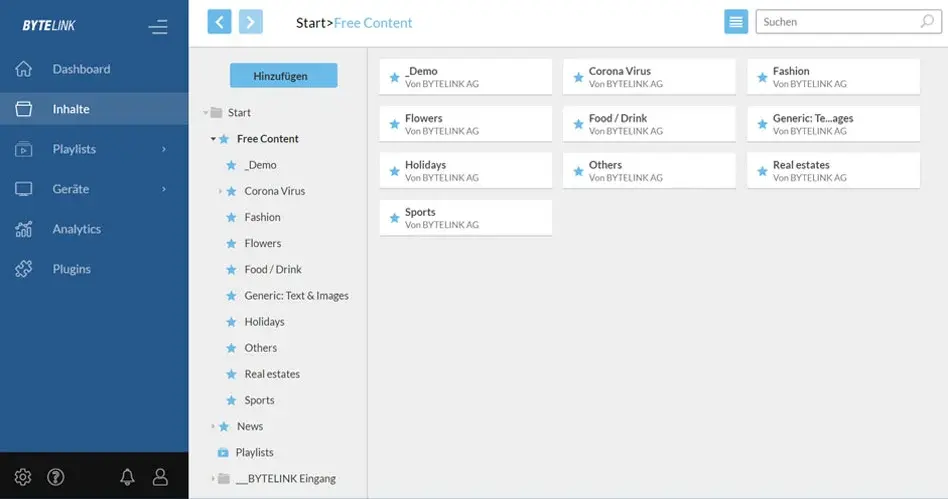Click the star icon beside Holidays in tree
Screen dimensions: 948x499
[x=231, y=322]
